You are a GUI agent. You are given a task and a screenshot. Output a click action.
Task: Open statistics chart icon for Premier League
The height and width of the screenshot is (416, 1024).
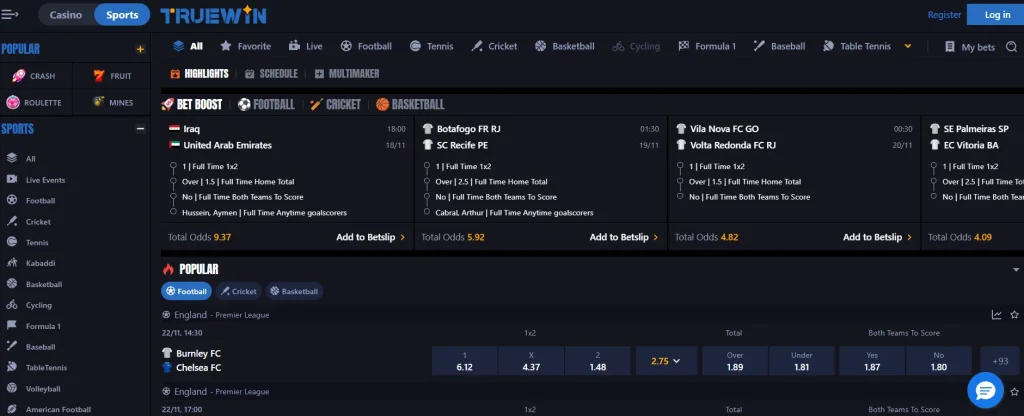pyautogui.click(x=997, y=315)
